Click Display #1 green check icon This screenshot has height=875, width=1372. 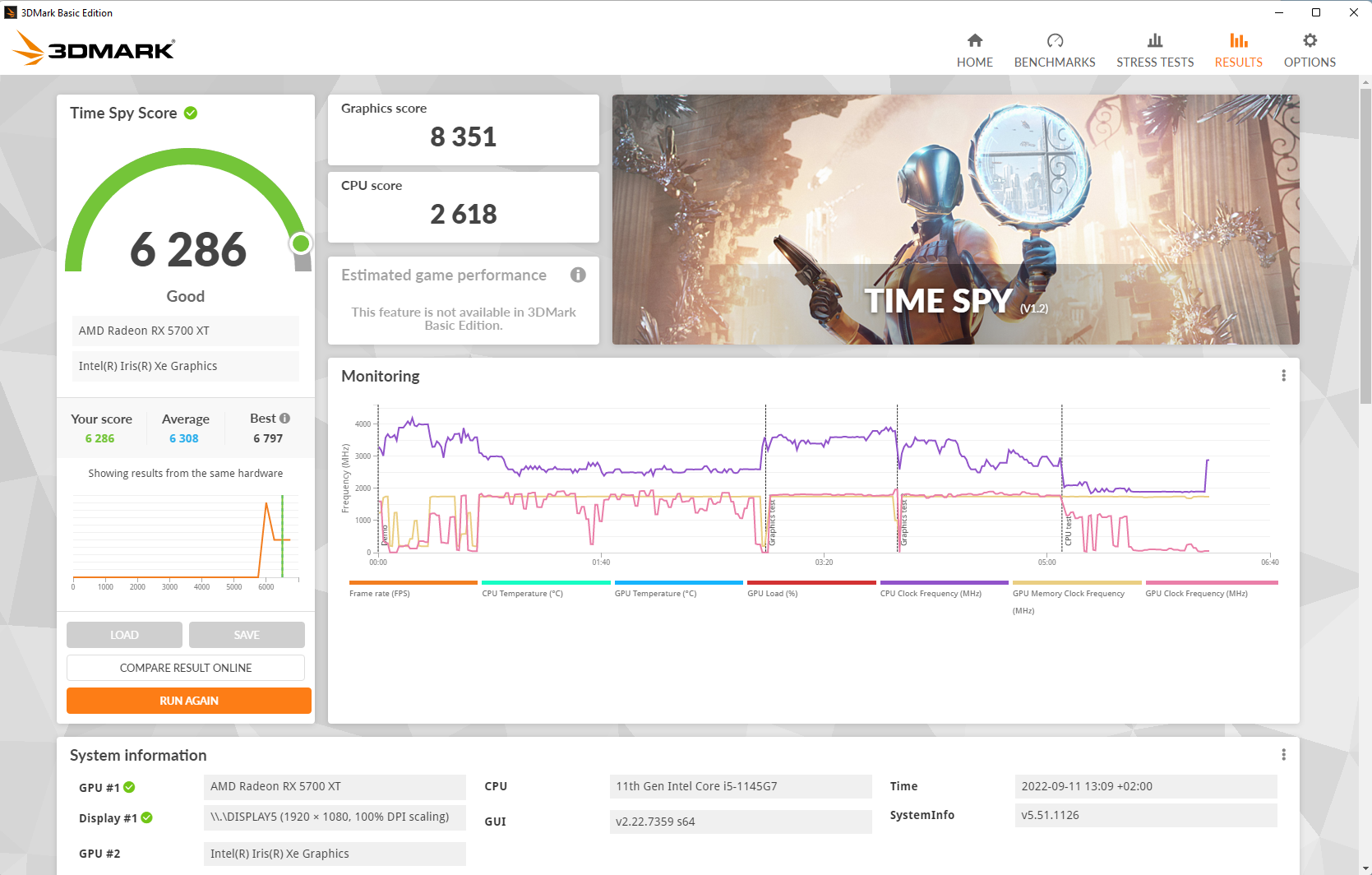tap(146, 817)
